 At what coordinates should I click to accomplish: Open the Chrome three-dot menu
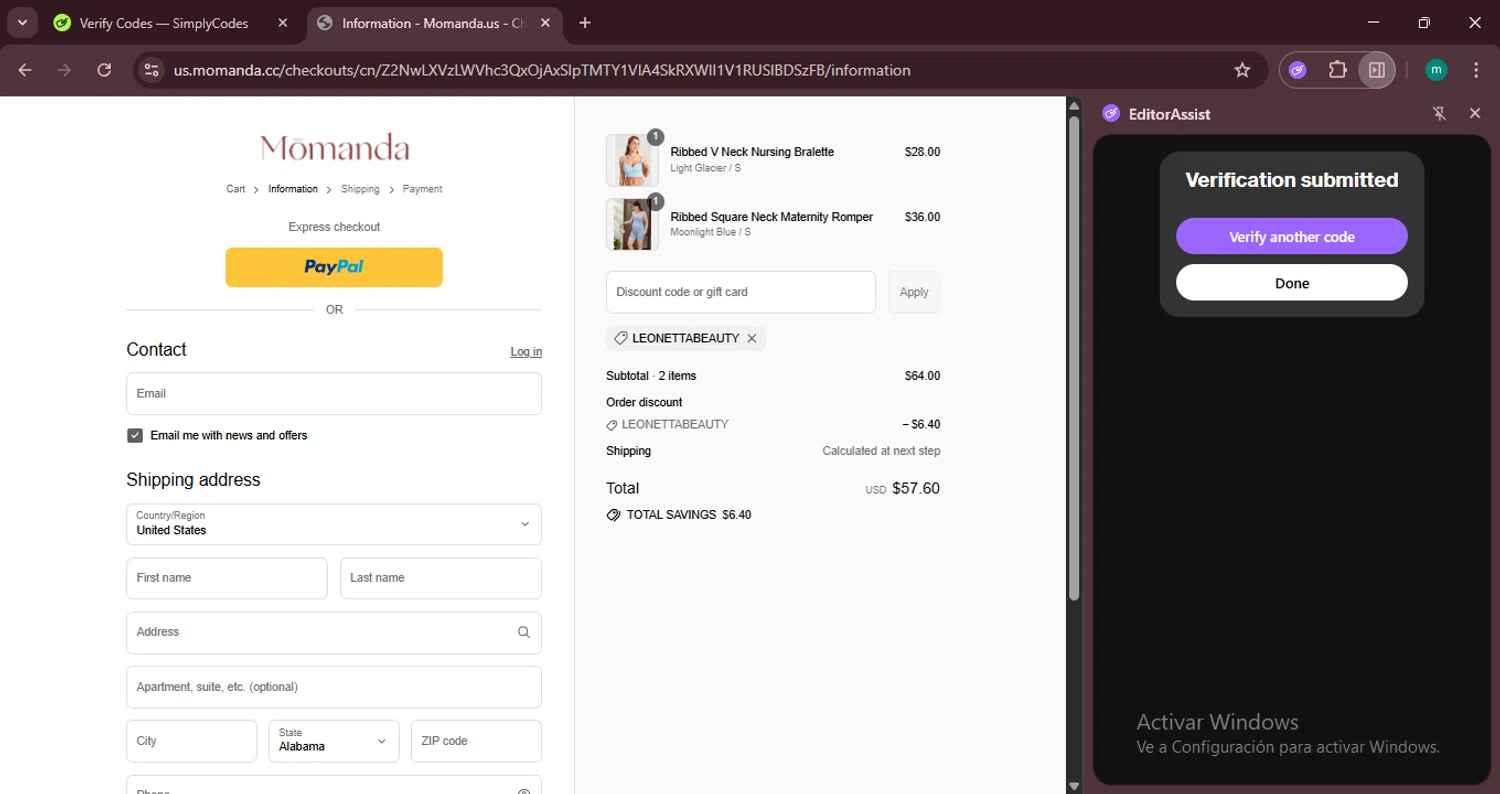[x=1476, y=70]
